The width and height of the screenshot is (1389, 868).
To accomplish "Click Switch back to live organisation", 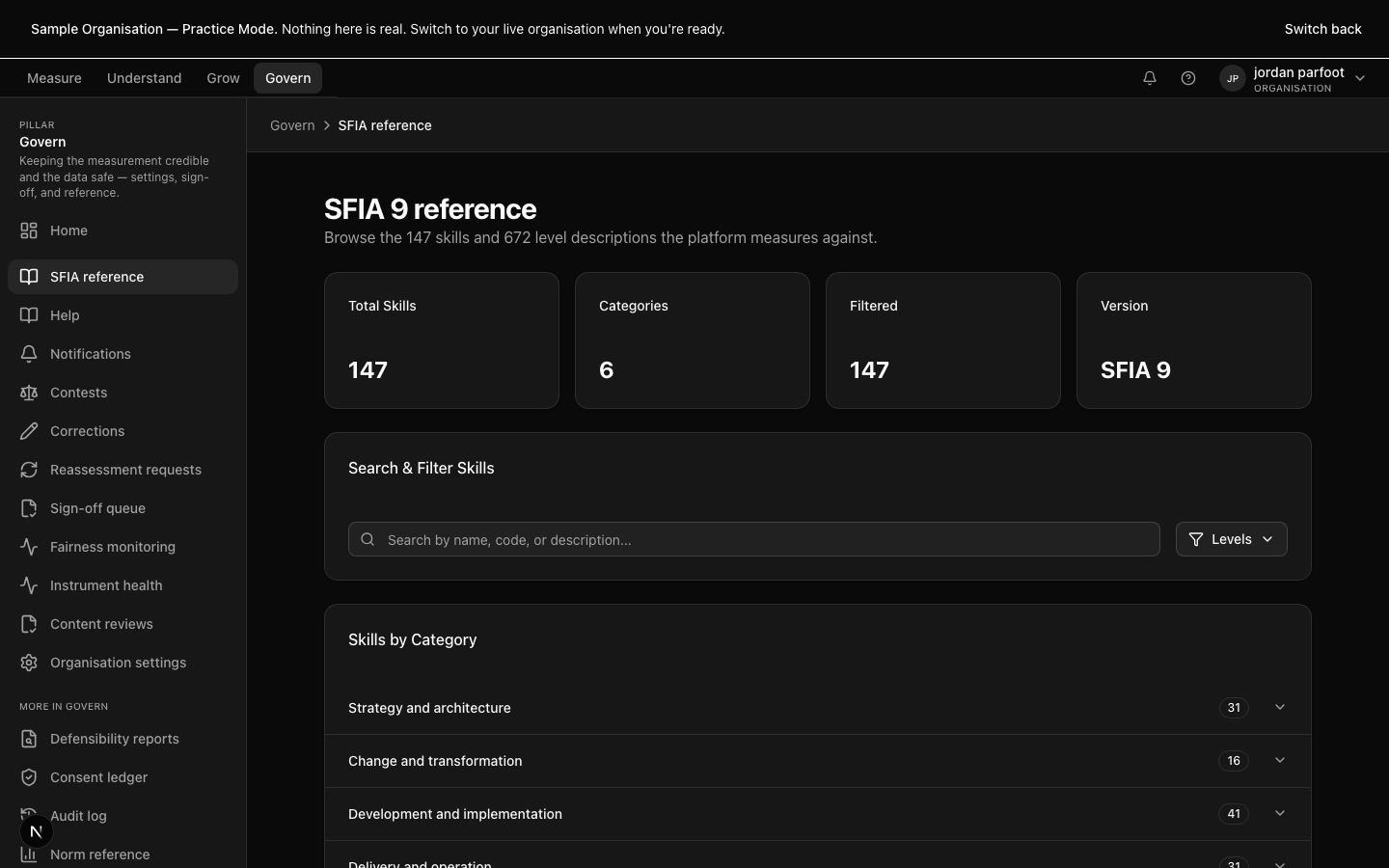I will [x=1322, y=29].
